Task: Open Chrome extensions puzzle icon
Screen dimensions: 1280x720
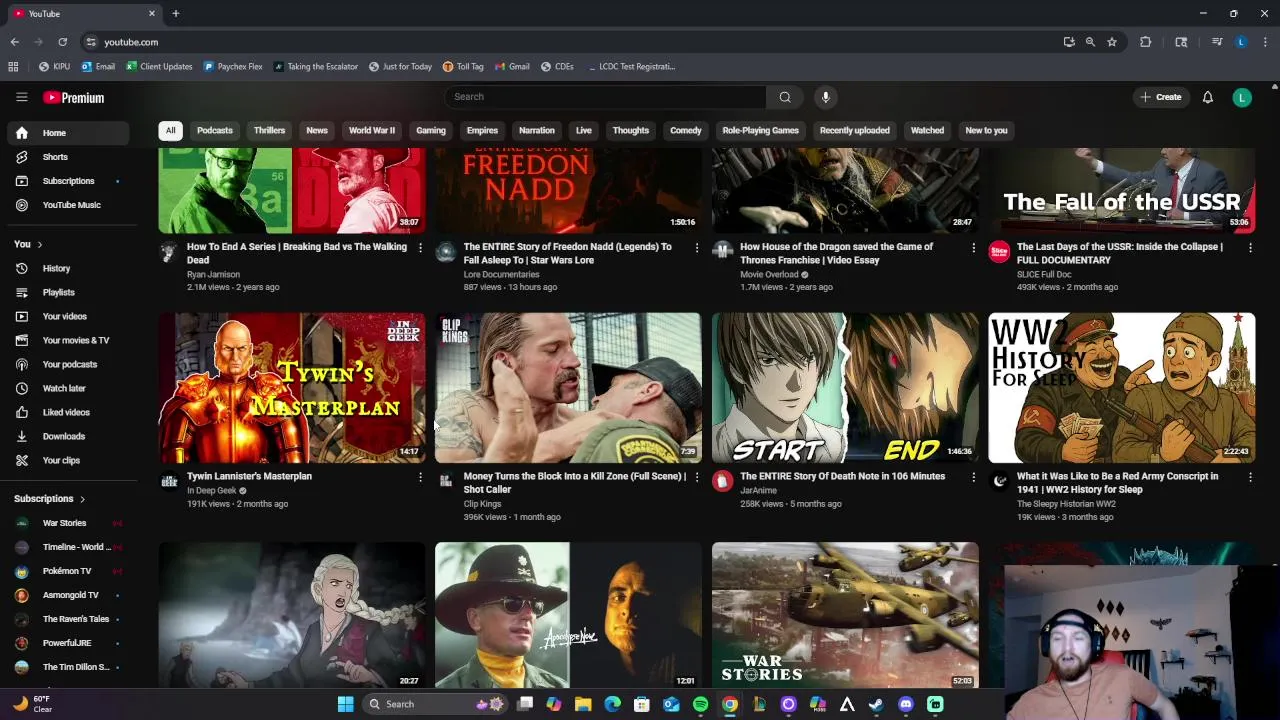Action: [1146, 42]
